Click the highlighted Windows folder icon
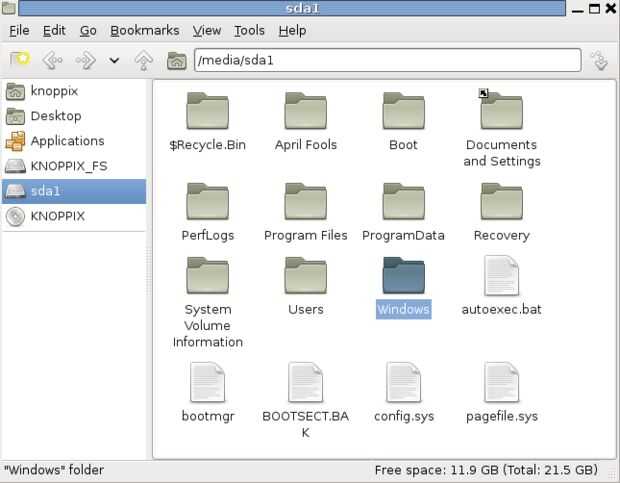The width and height of the screenshot is (620, 483). click(403, 275)
